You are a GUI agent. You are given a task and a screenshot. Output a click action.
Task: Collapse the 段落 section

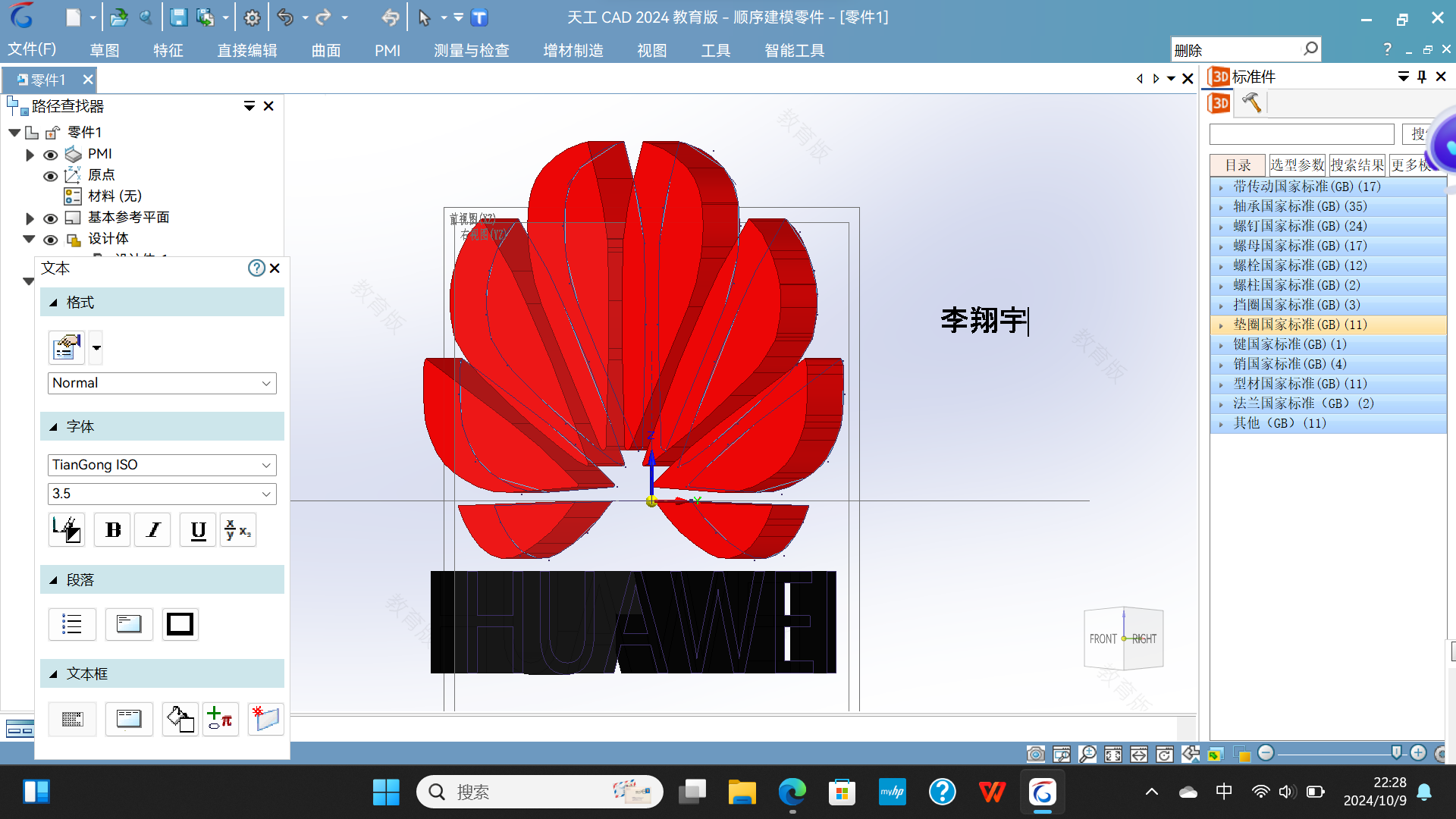[53, 580]
